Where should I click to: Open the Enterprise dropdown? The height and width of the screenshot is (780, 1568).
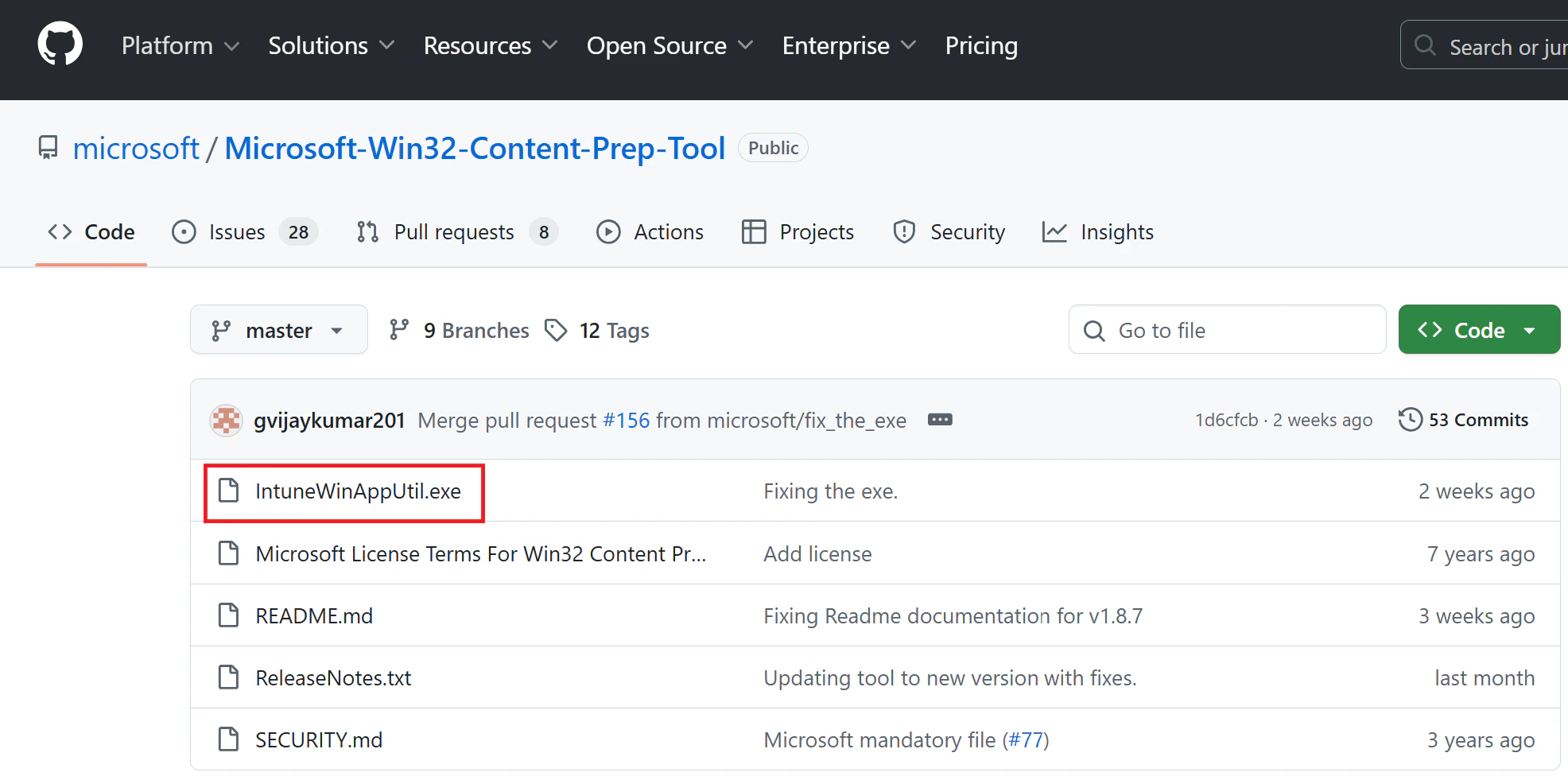849,45
